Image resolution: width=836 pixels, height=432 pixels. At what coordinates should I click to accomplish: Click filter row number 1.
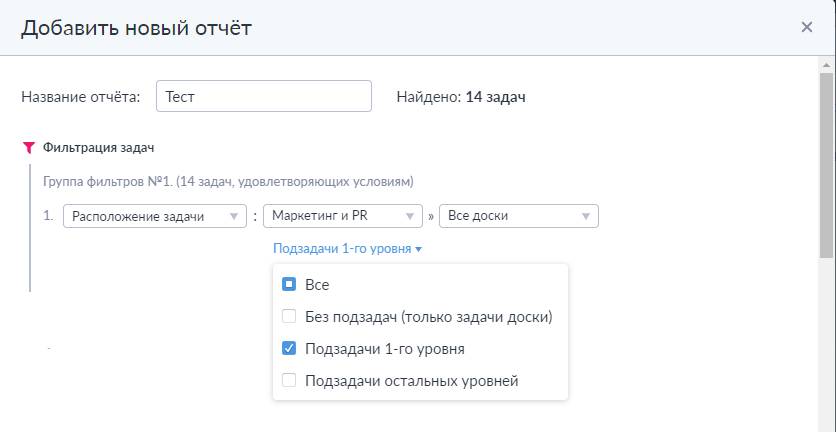(x=48, y=216)
